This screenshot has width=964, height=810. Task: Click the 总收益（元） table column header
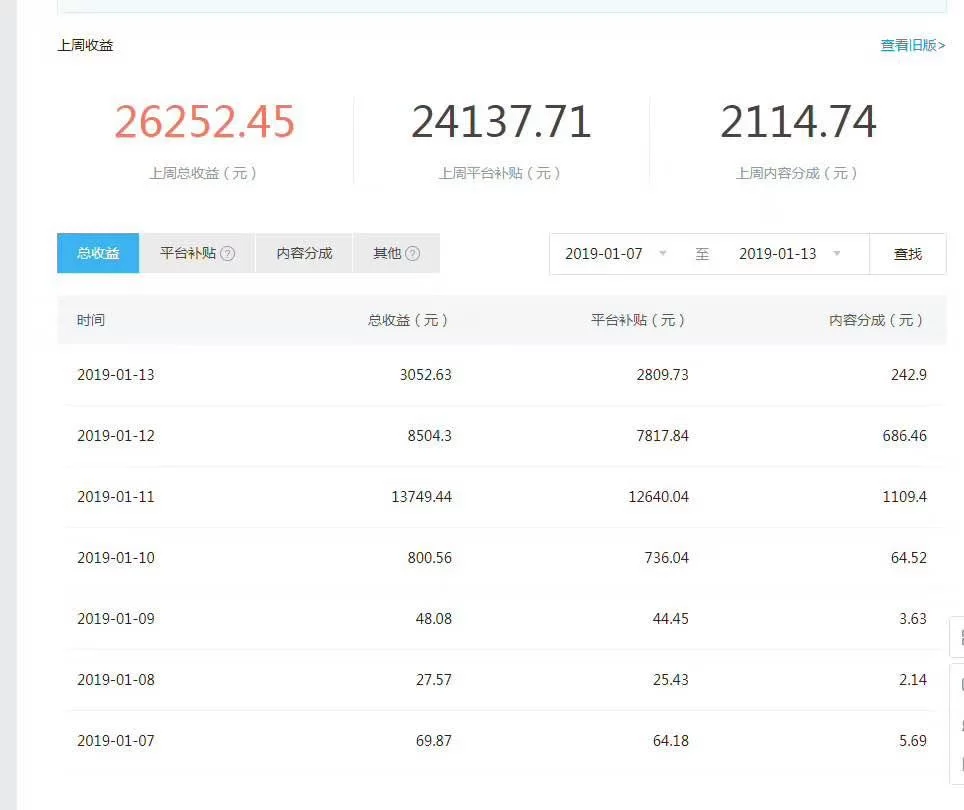(x=408, y=320)
